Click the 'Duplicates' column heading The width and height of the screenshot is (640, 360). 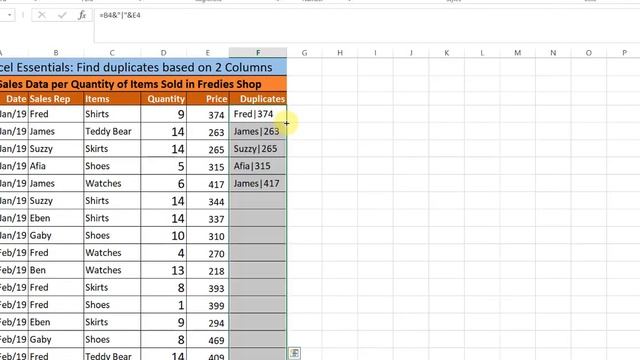(258, 99)
